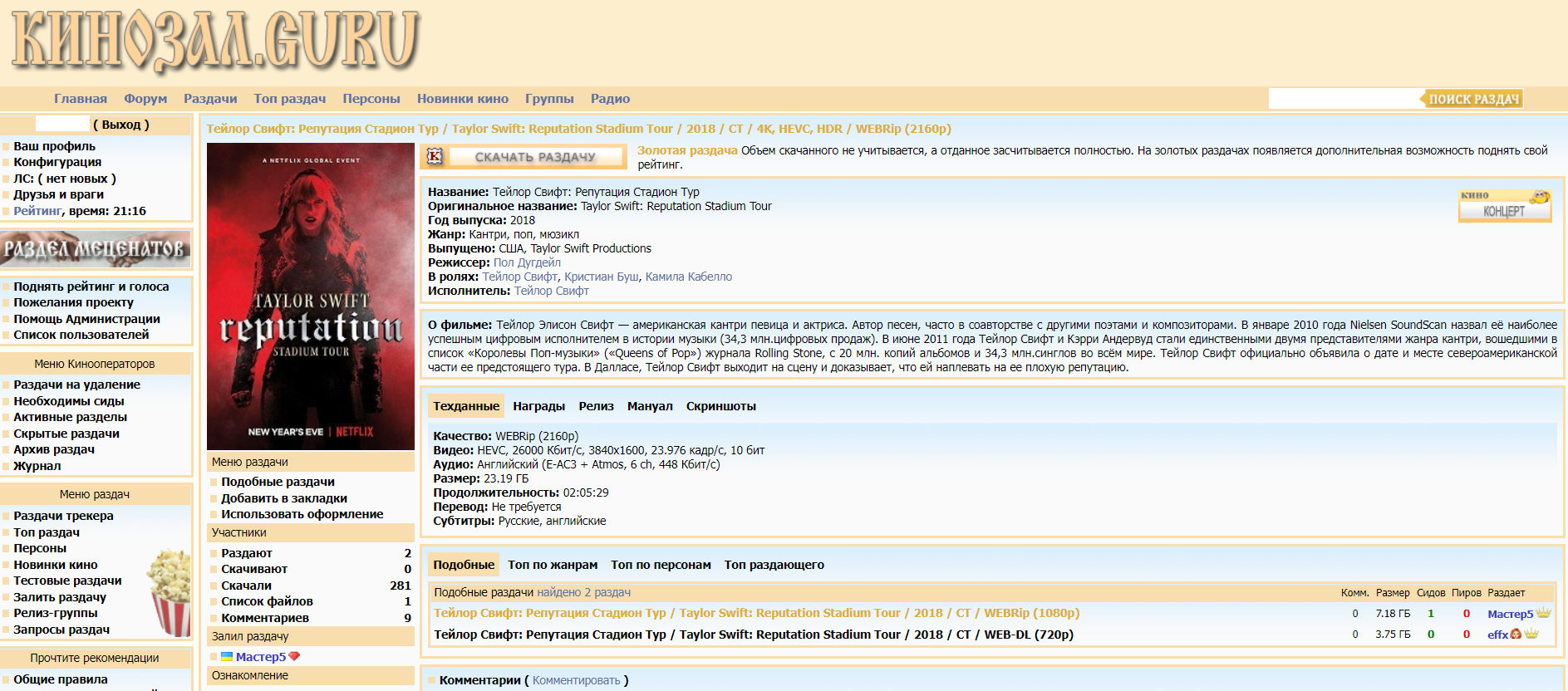The height and width of the screenshot is (691, 1568).
Task: Click the gold crown next to Мастер5
Action: click(1543, 614)
